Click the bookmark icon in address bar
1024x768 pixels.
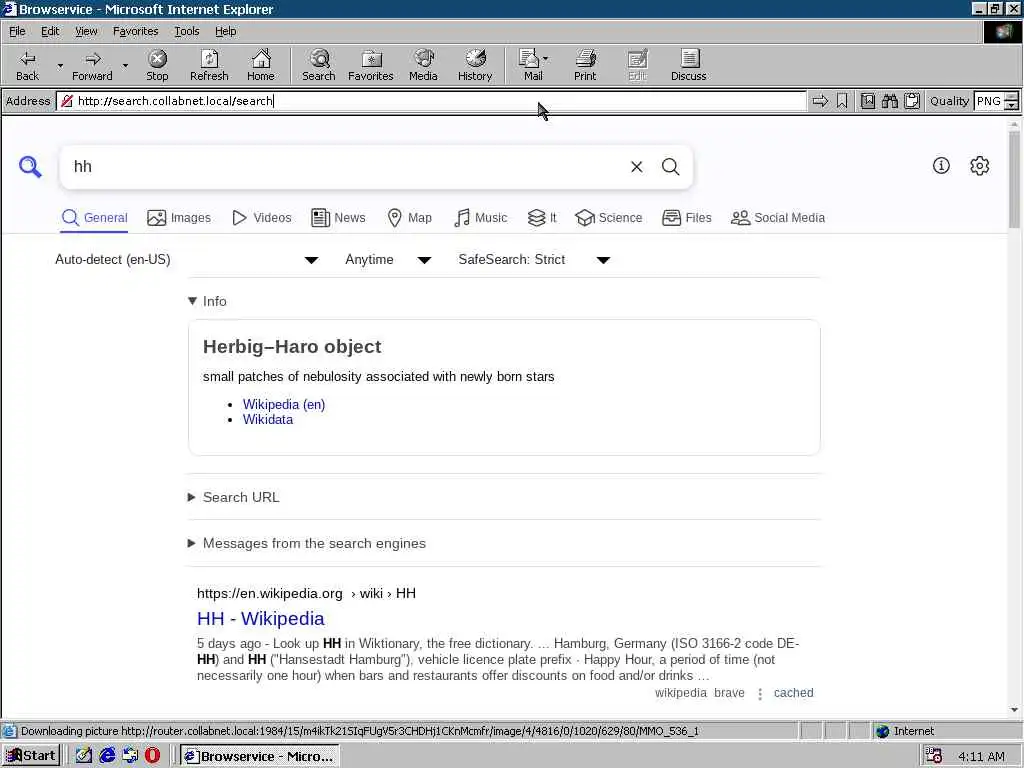tap(842, 101)
